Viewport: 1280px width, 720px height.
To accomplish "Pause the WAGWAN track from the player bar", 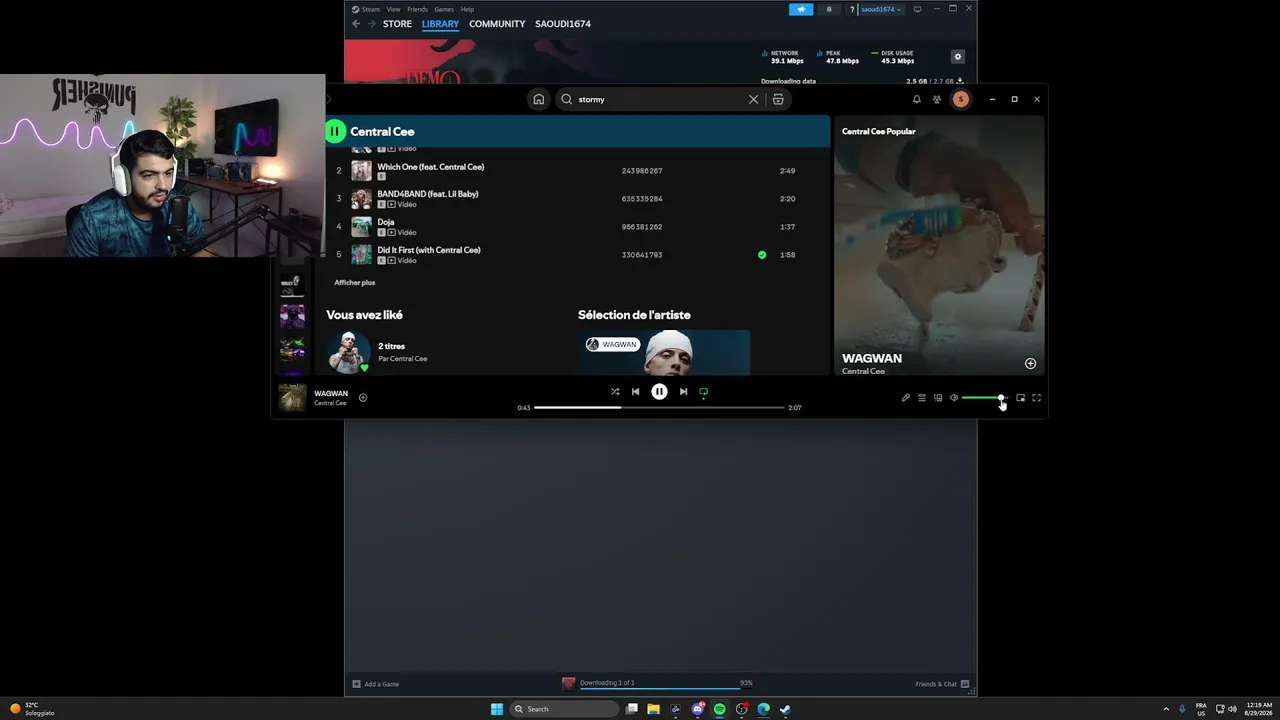I will [659, 392].
